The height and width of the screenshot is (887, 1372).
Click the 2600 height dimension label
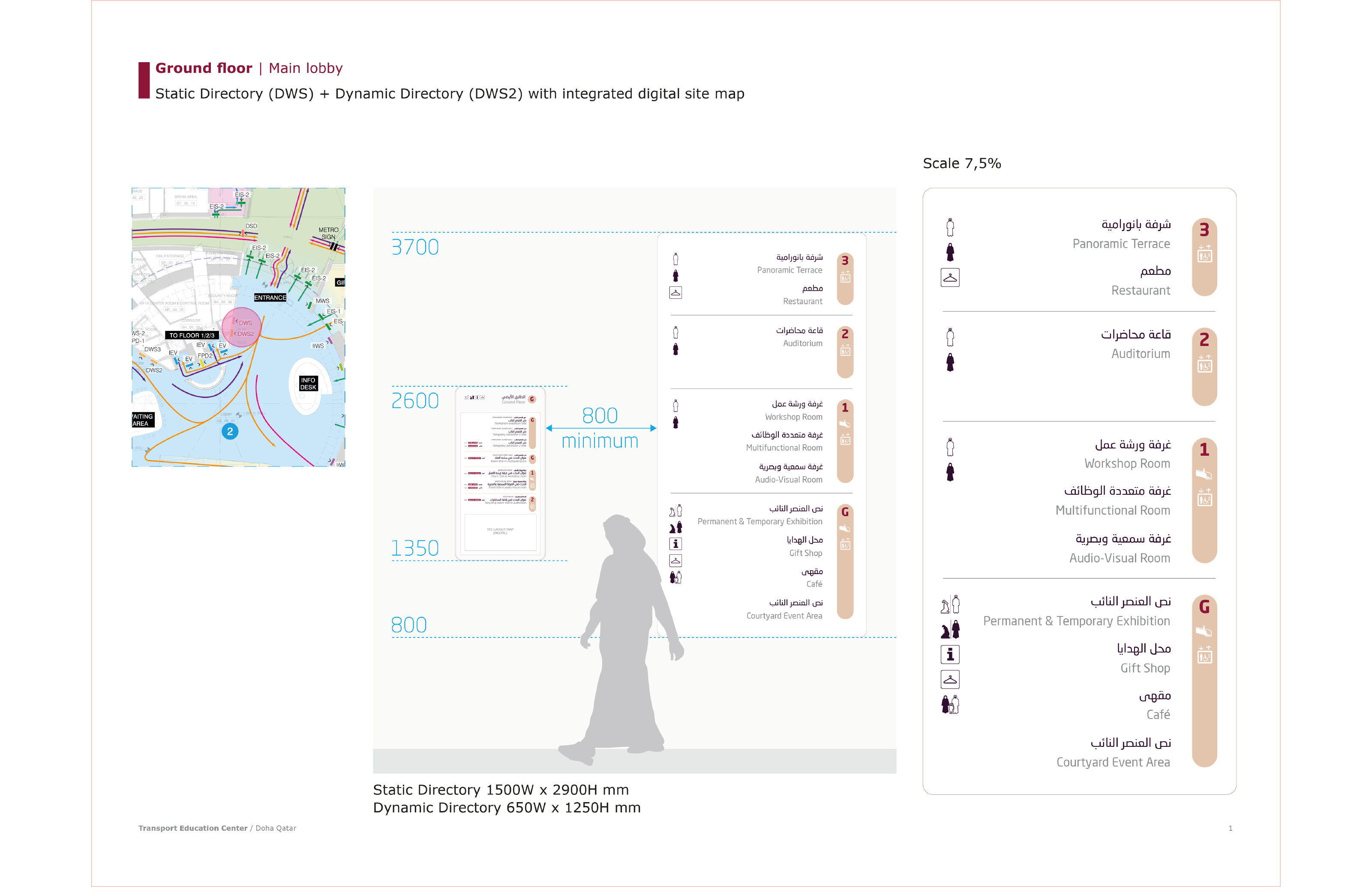pos(415,401)
